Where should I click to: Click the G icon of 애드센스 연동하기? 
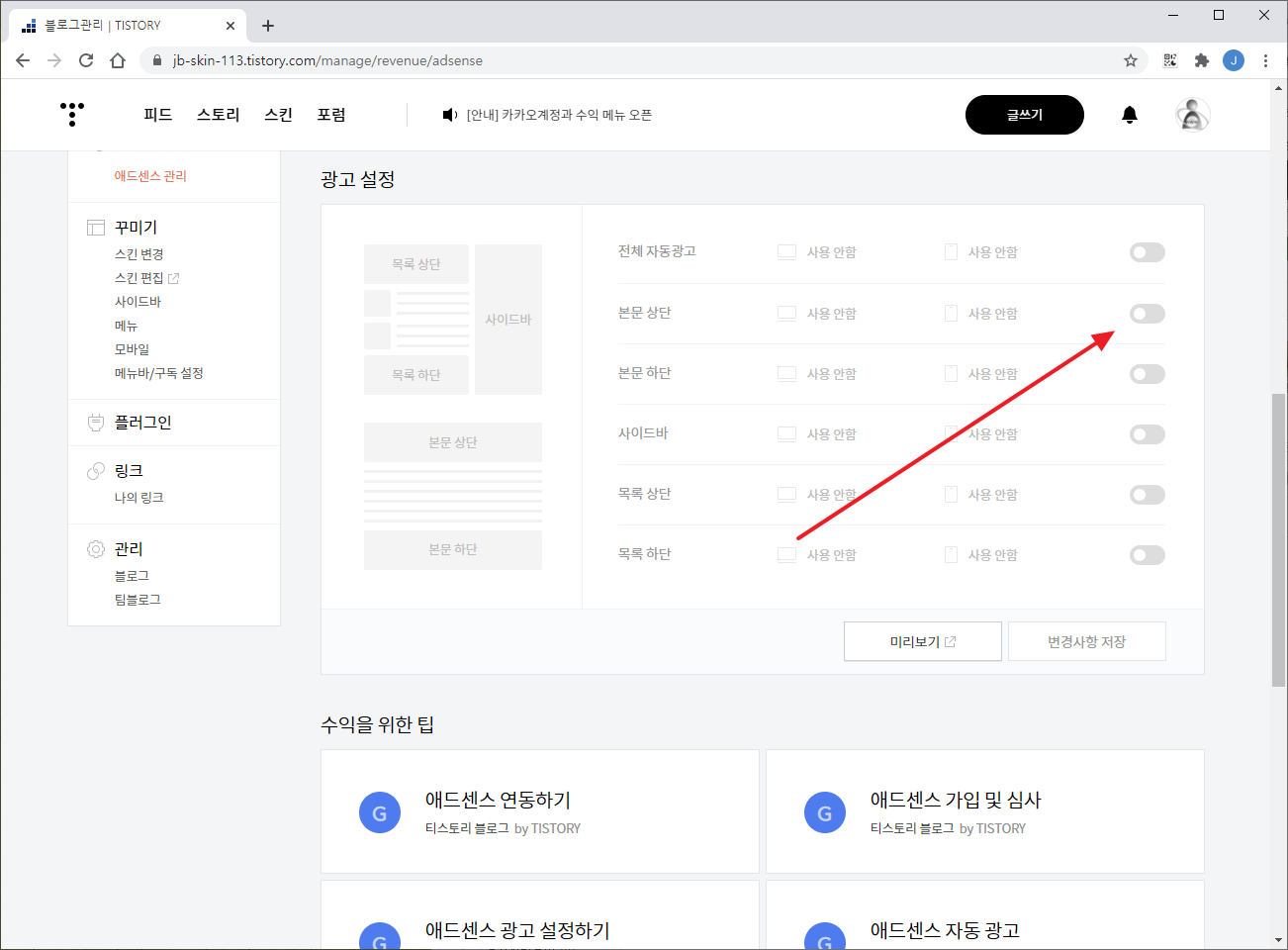(x=380, y=812)
